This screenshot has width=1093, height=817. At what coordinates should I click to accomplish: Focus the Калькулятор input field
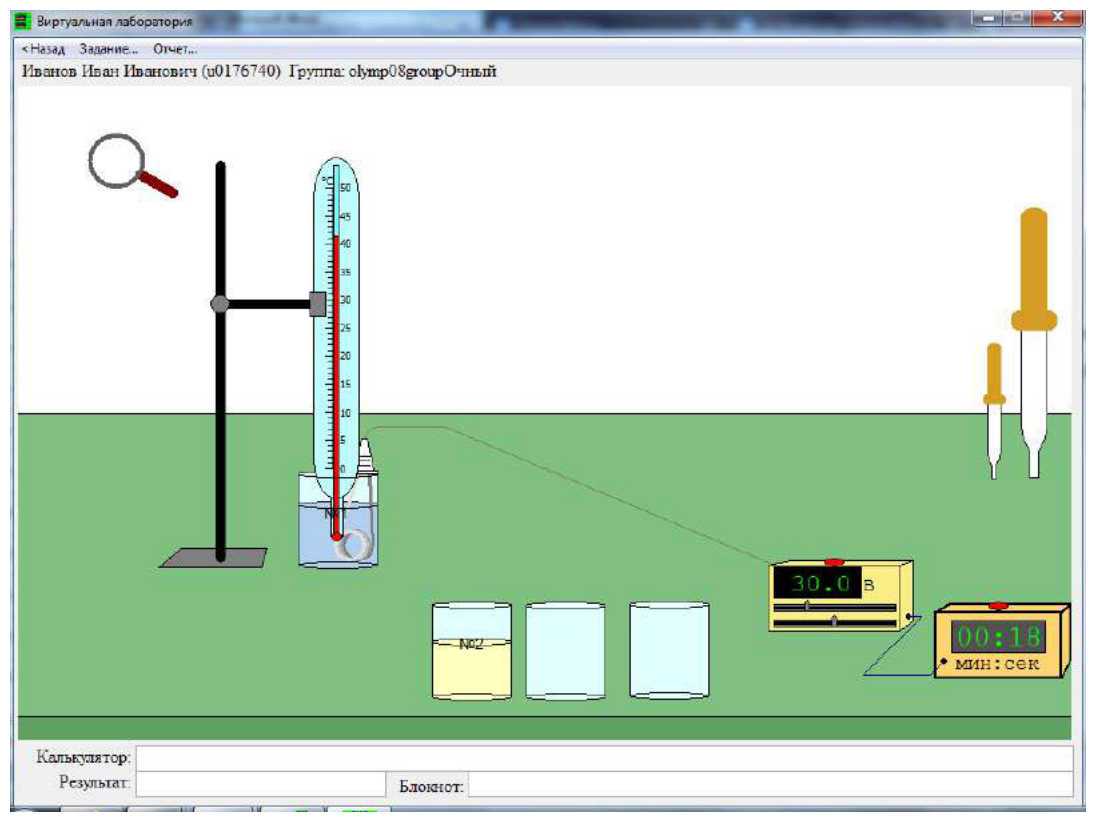pos(604,758)
